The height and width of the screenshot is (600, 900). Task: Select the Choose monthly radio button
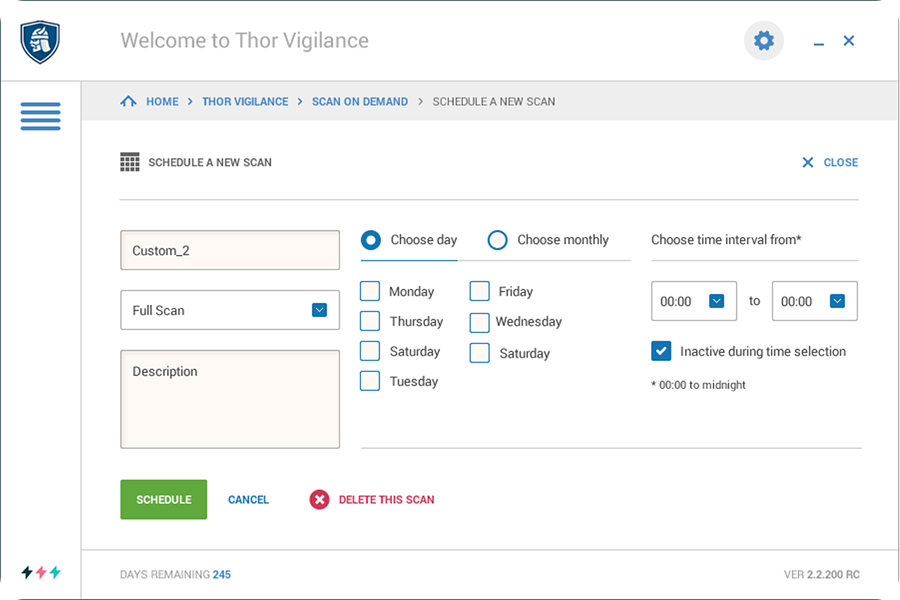point(497,240)
